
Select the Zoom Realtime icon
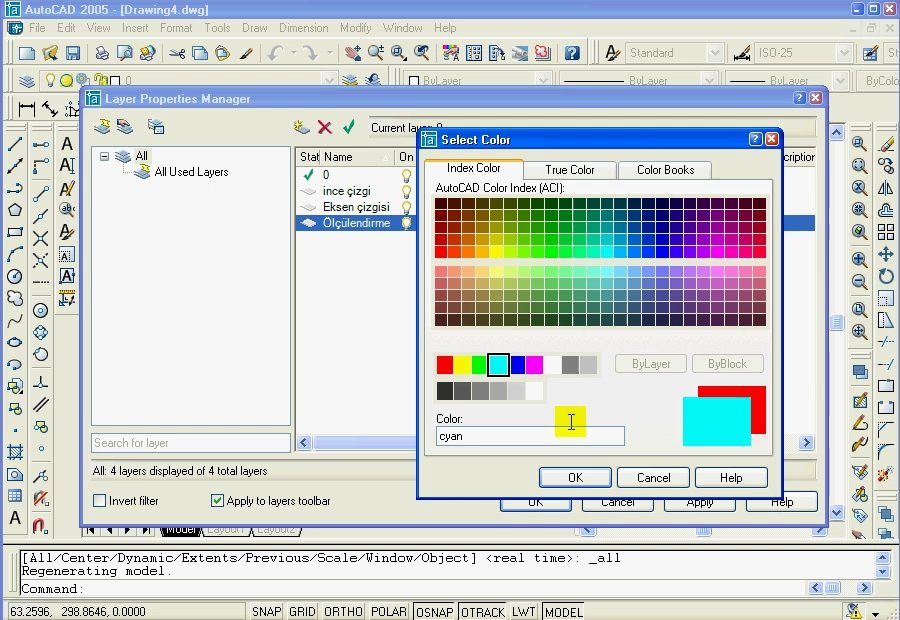click(x=376, y=53)
